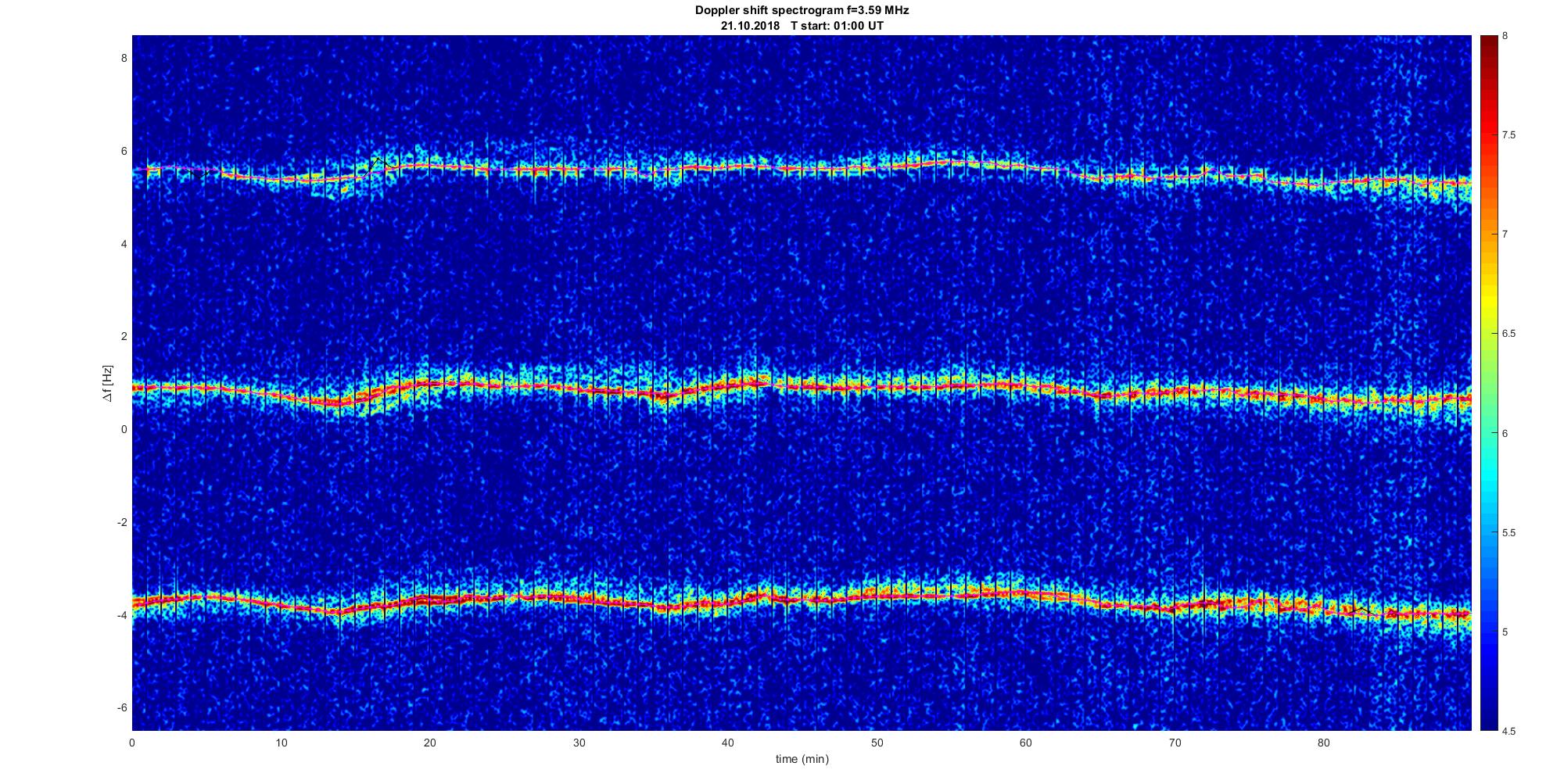Click y-axis tick label -2
The image size is (1564, 784).
(x=122, y=522)
